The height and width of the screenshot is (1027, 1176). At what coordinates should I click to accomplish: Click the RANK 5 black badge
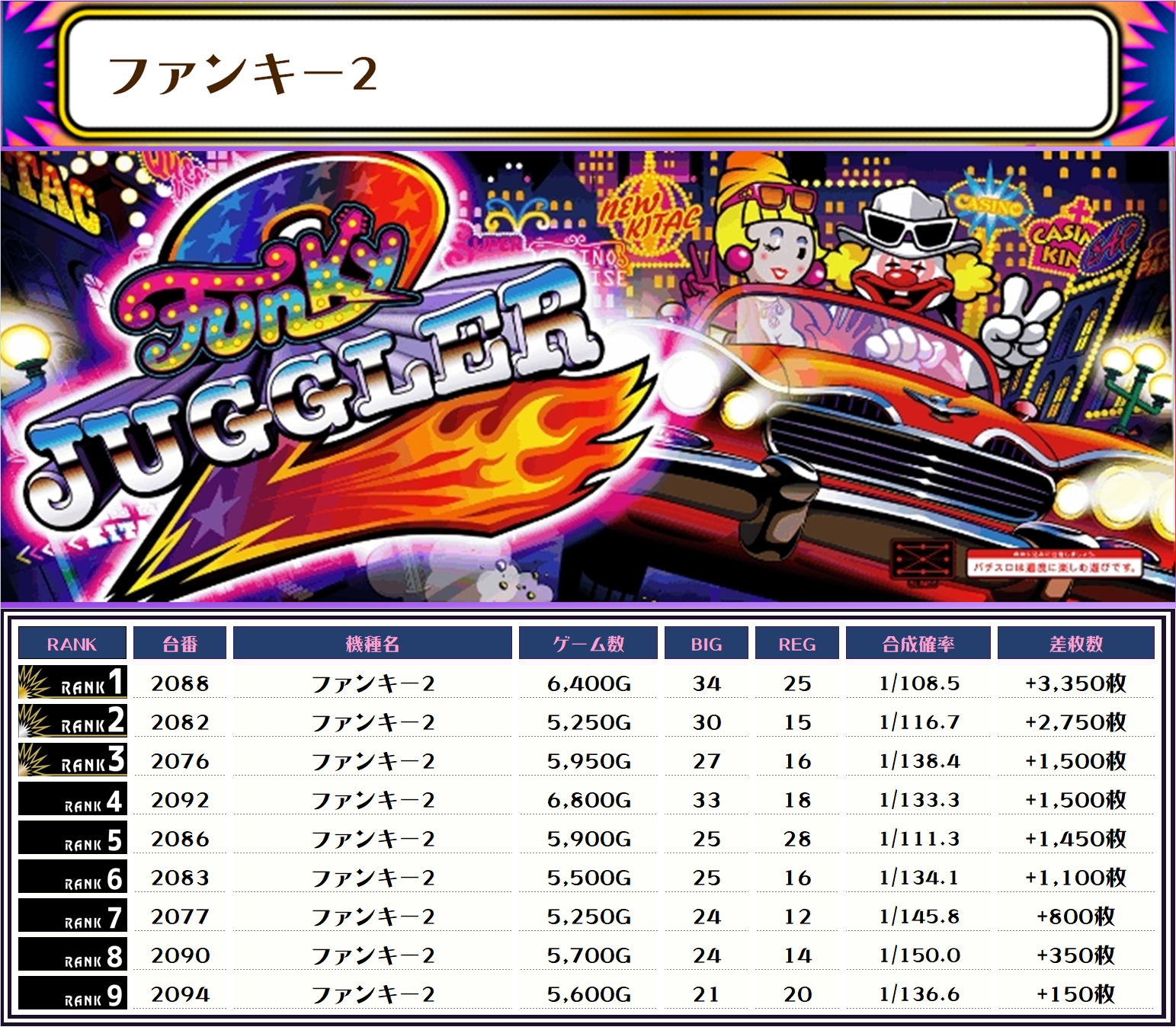[72, 838]
